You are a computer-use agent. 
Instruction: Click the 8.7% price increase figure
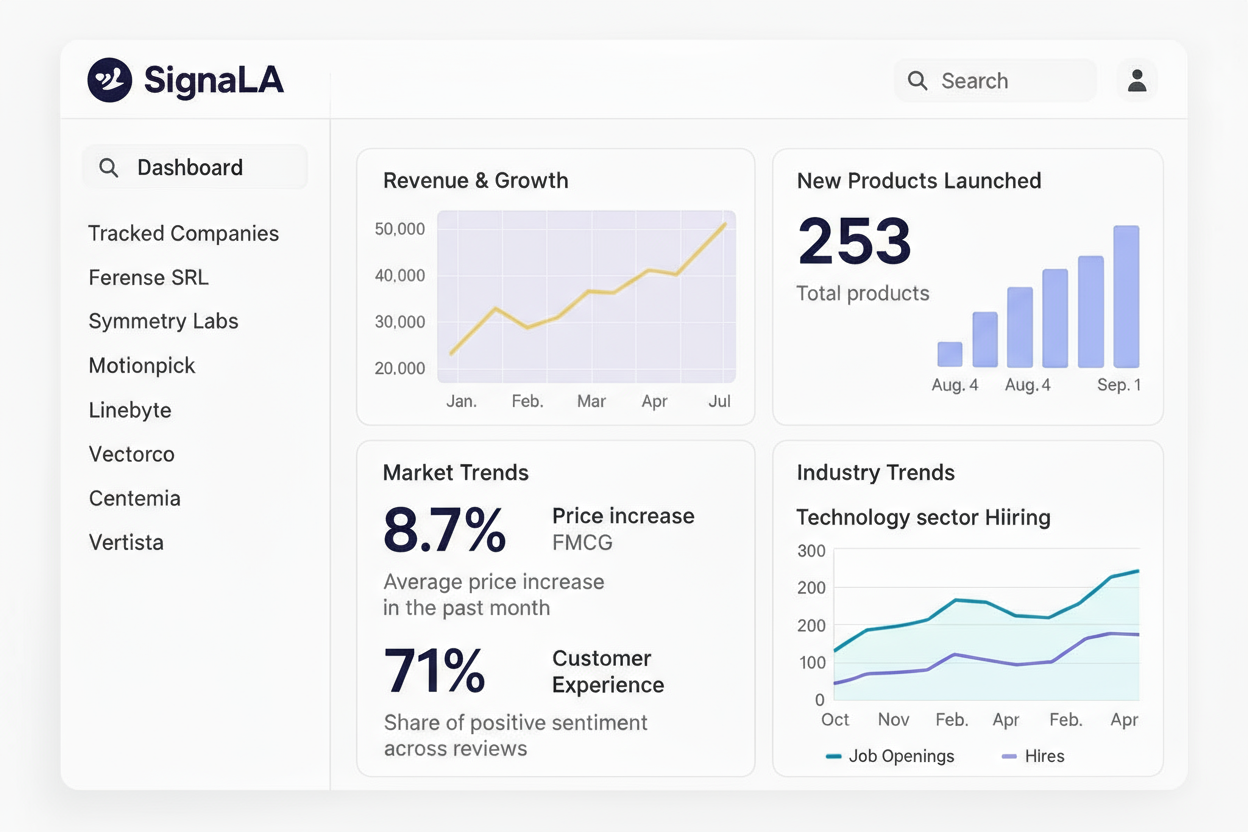coord(445,531)
